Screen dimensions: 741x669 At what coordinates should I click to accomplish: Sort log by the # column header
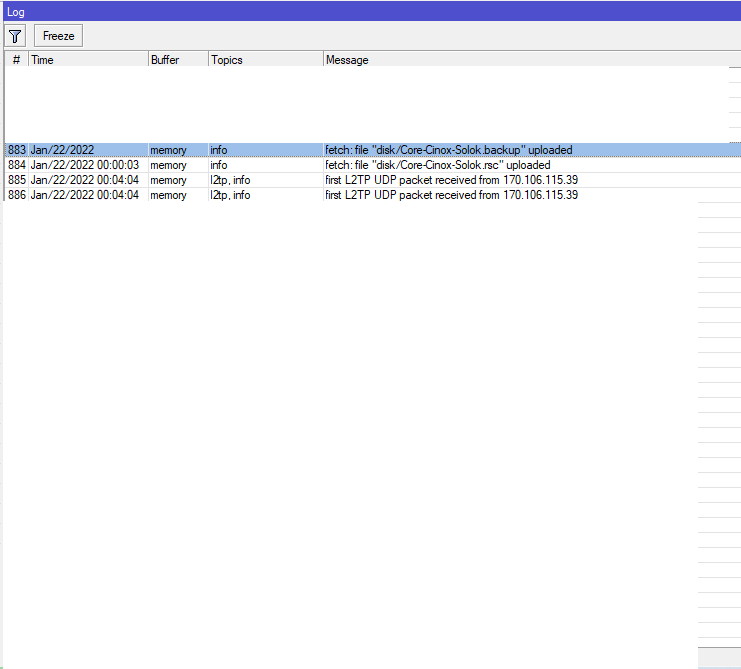(x=17, y=60)
